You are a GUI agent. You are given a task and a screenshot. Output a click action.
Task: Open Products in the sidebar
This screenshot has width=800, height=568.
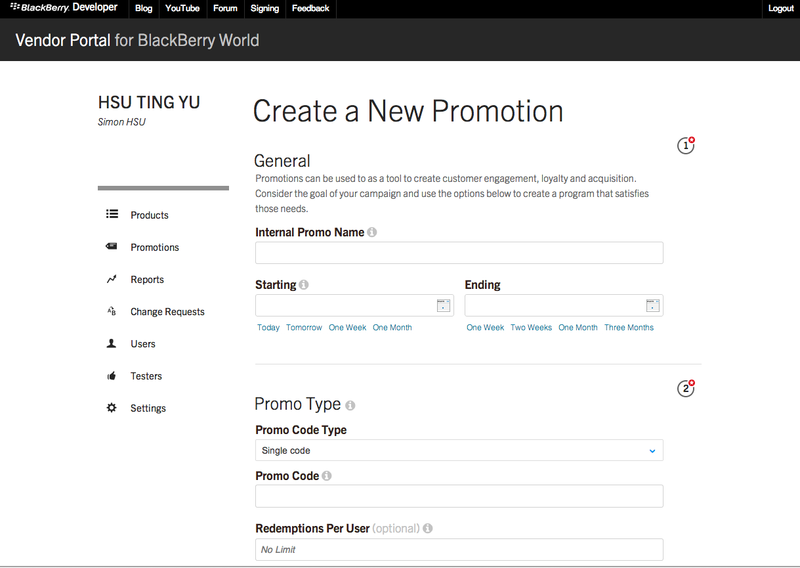click(149, 215)
